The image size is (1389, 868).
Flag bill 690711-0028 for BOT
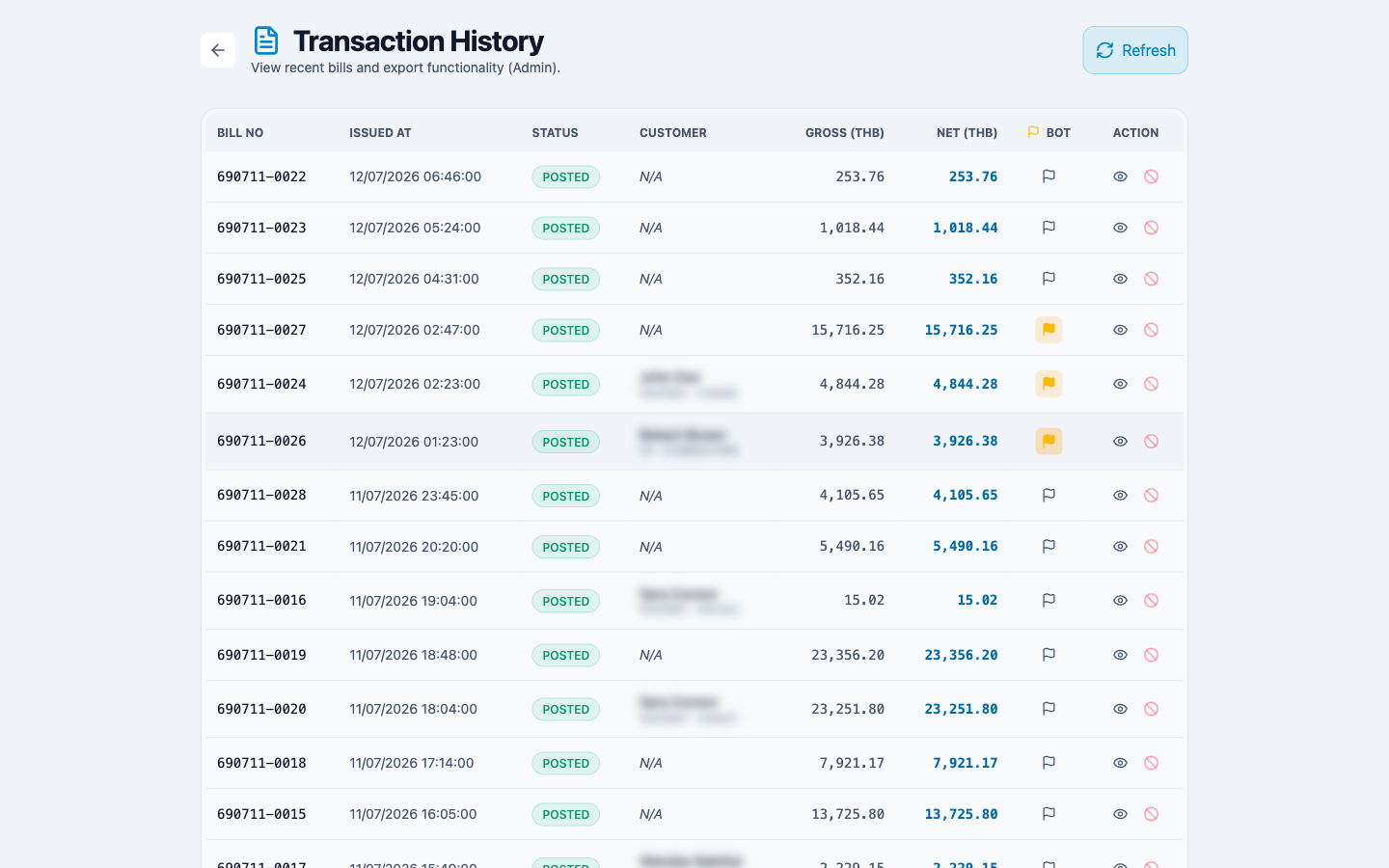tap(1049, 495)
